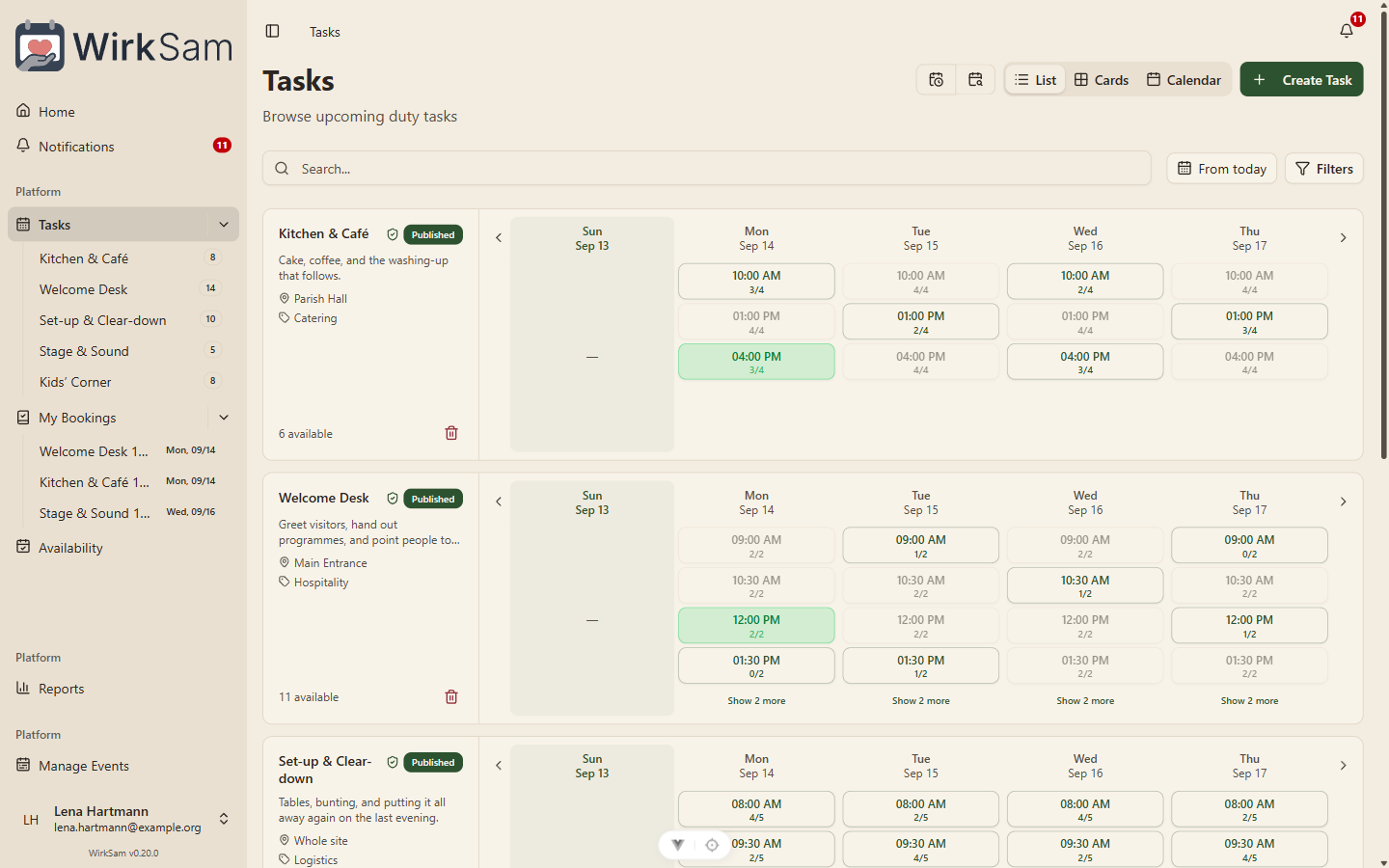The width and height of the screenshot is (1389, 868).
Task: Open the Filters panel
Action: (1324, 169)
